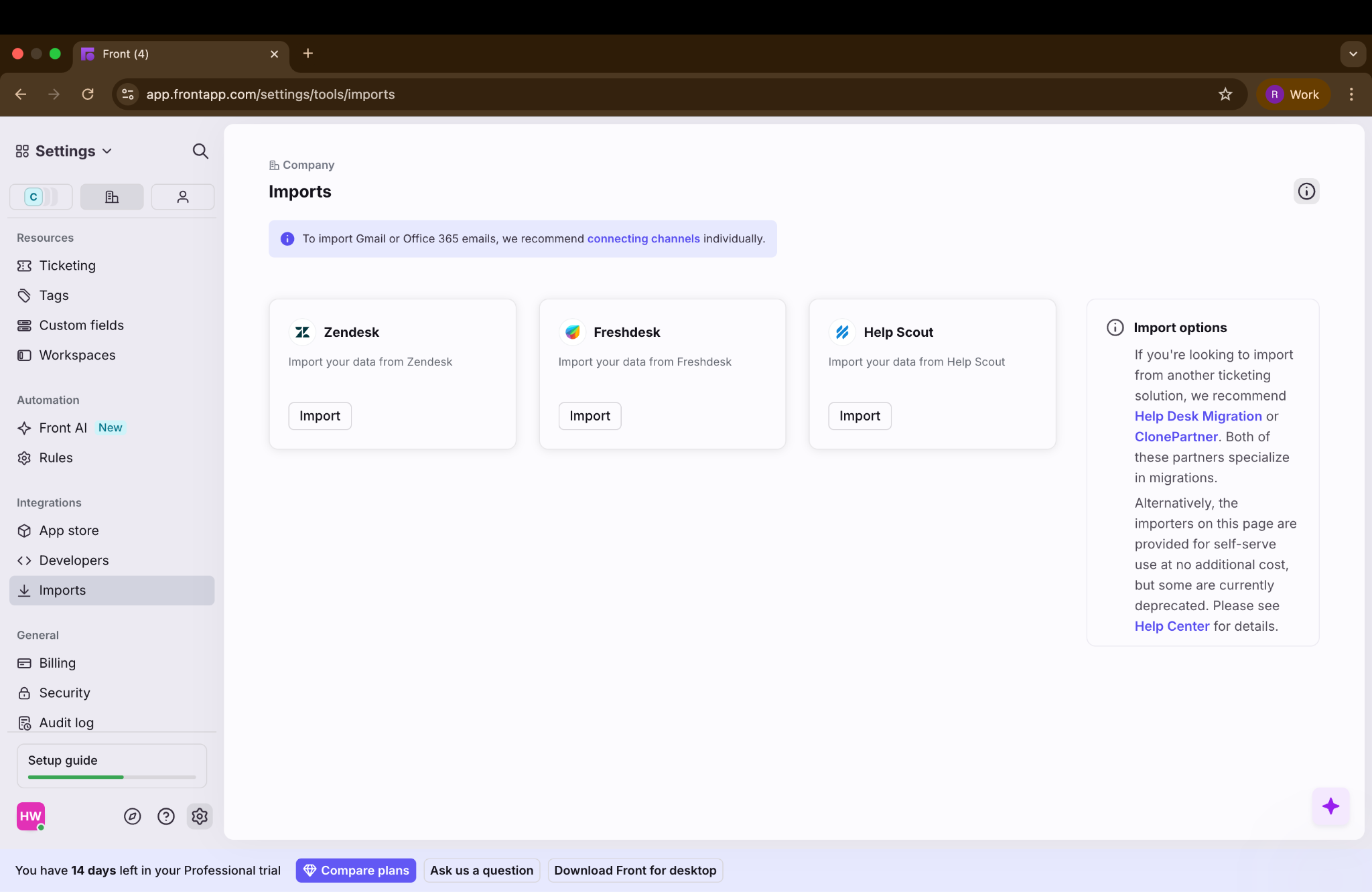Open the connecting channels link
Image resolution: width=1372 pixels, height=892 pixels.
pos(643,238)
